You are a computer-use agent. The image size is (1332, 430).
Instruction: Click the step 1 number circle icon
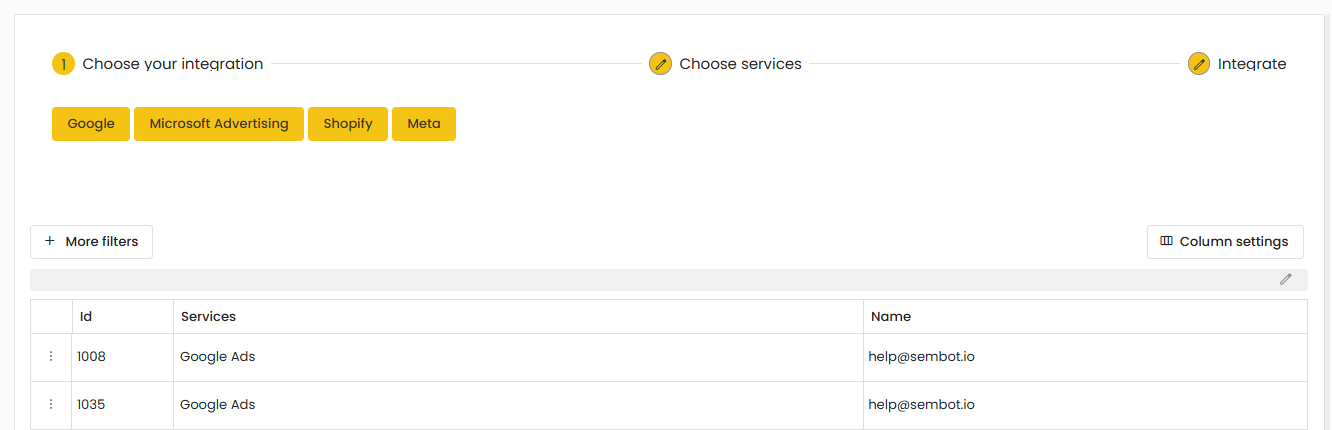tap(63, 64)
